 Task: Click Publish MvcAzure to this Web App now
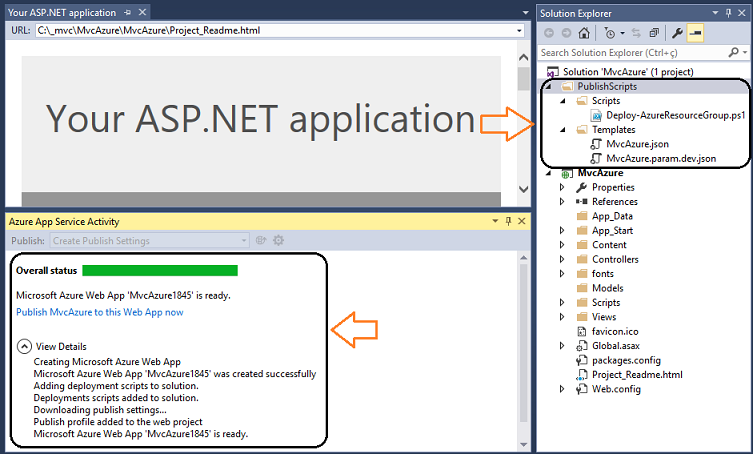[x=100, y=312]
